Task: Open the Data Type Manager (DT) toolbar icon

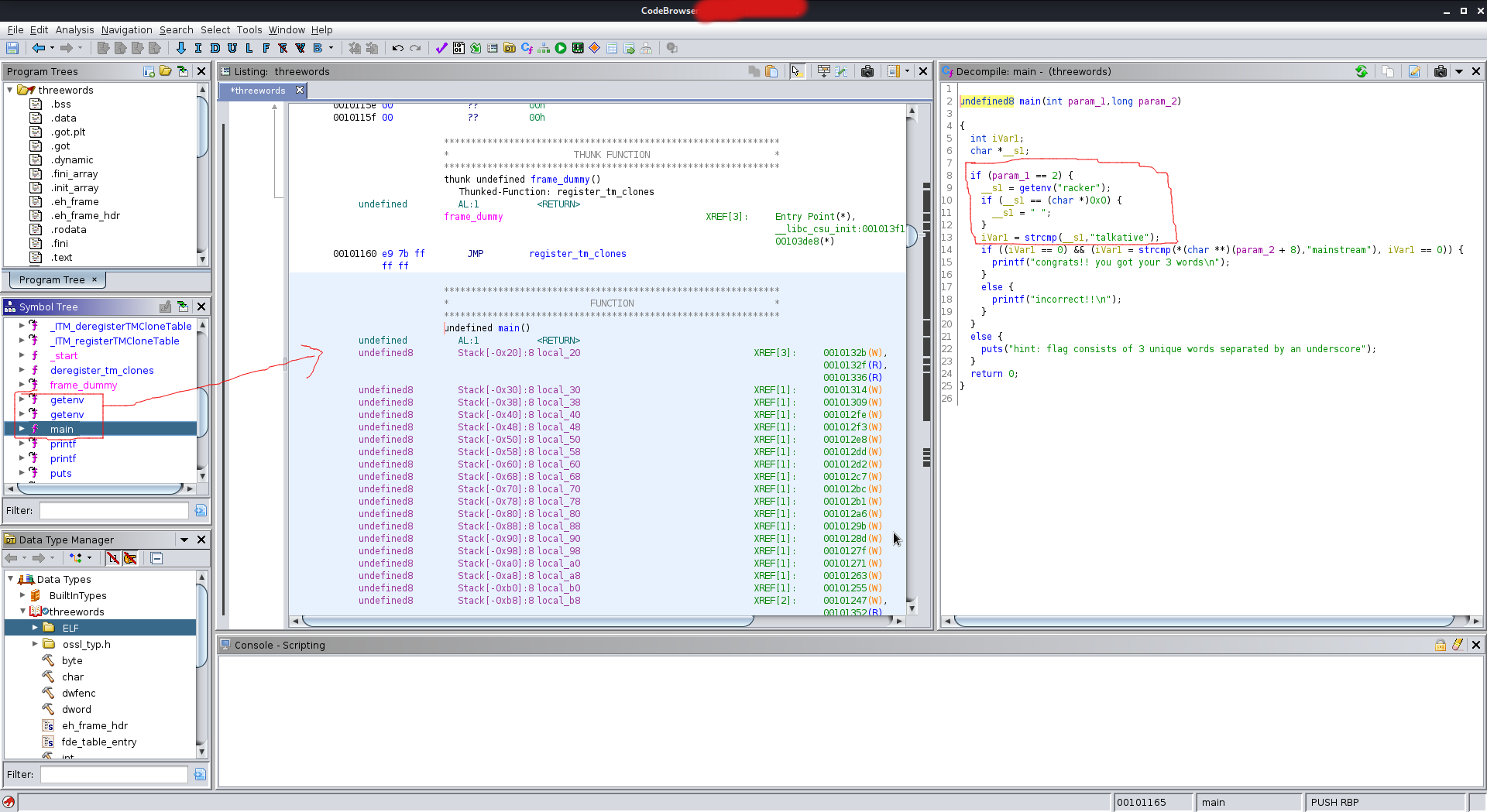Action: click(510, 48)
